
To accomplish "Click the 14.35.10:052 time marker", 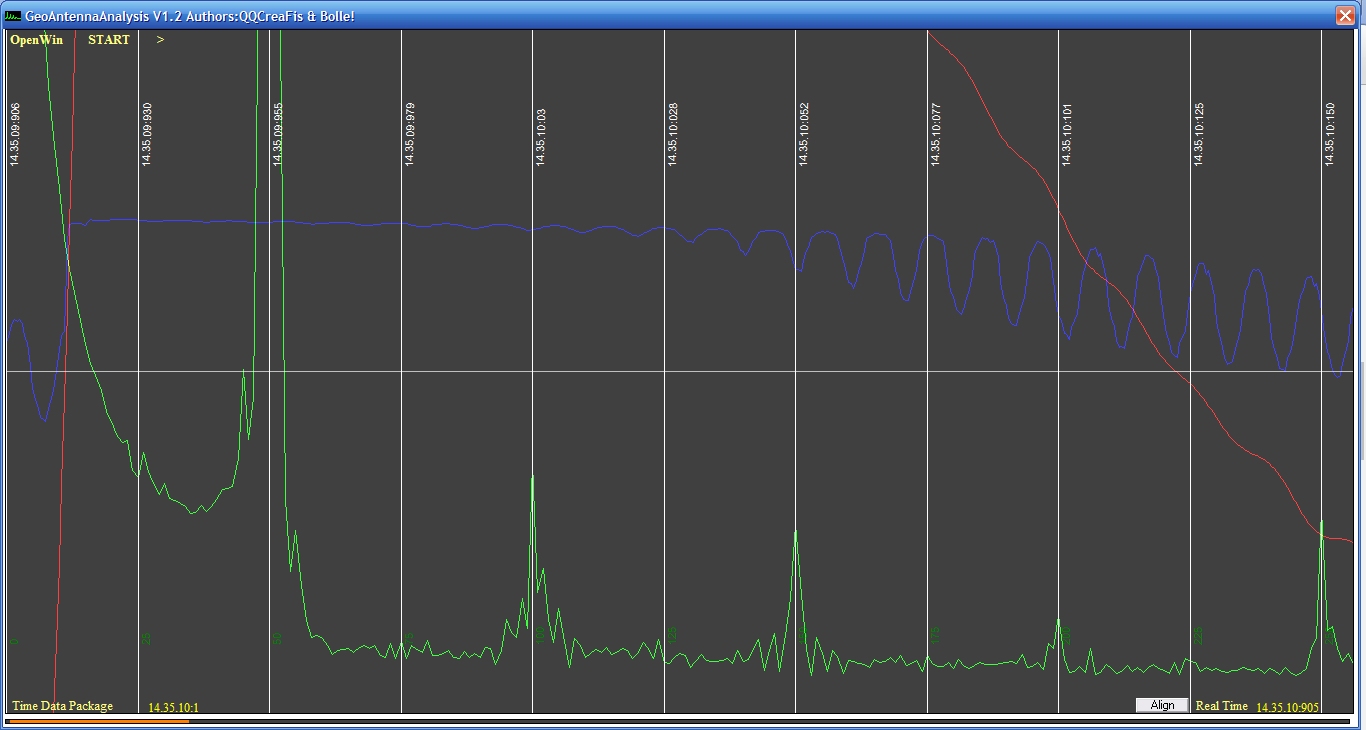I will point(804,134).
